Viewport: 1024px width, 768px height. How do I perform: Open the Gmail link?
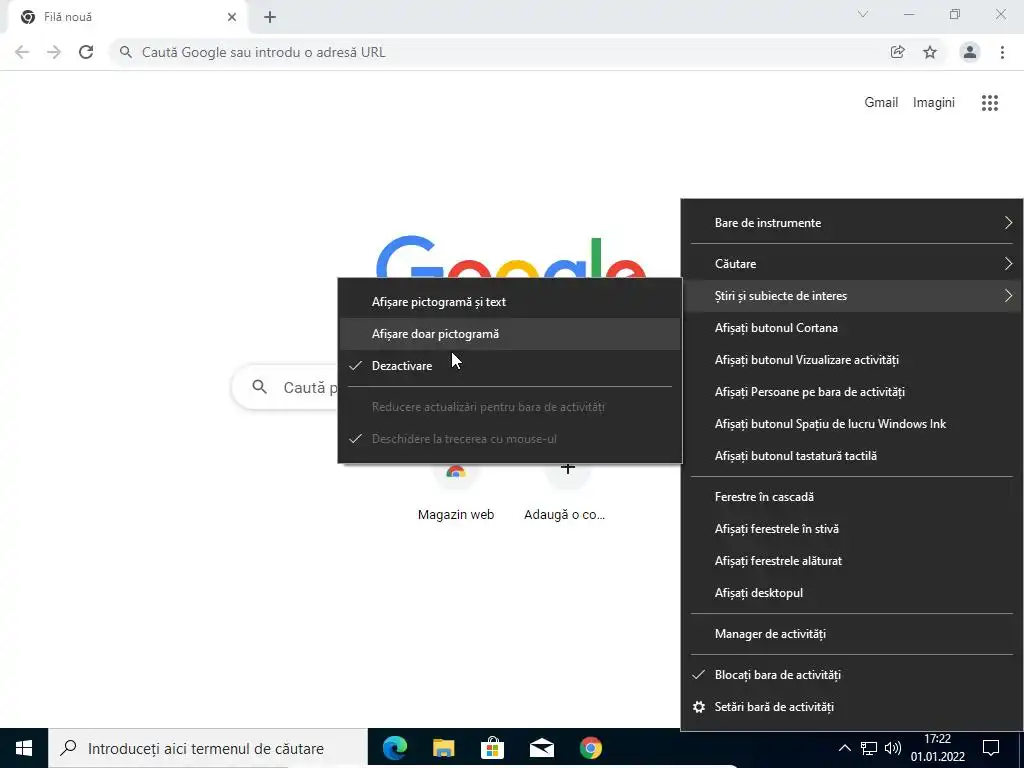coord(881,103)
